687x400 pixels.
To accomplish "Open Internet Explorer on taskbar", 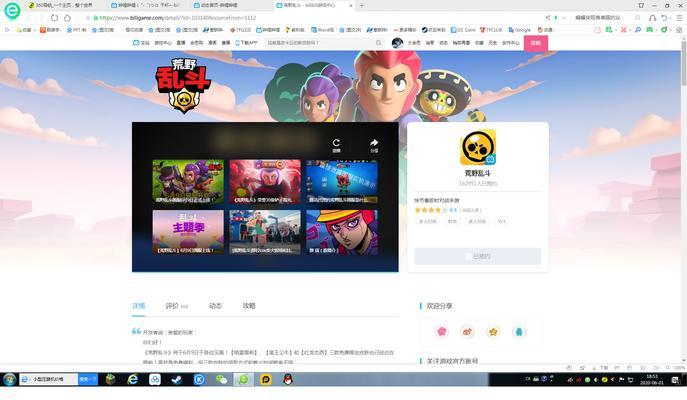I will (x=132, y=379).
